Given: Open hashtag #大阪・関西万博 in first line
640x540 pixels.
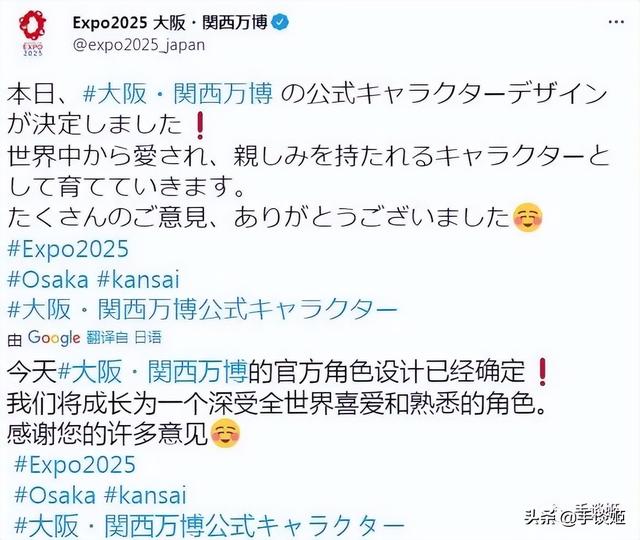Looking at the screenshot, I should (178, 94).
